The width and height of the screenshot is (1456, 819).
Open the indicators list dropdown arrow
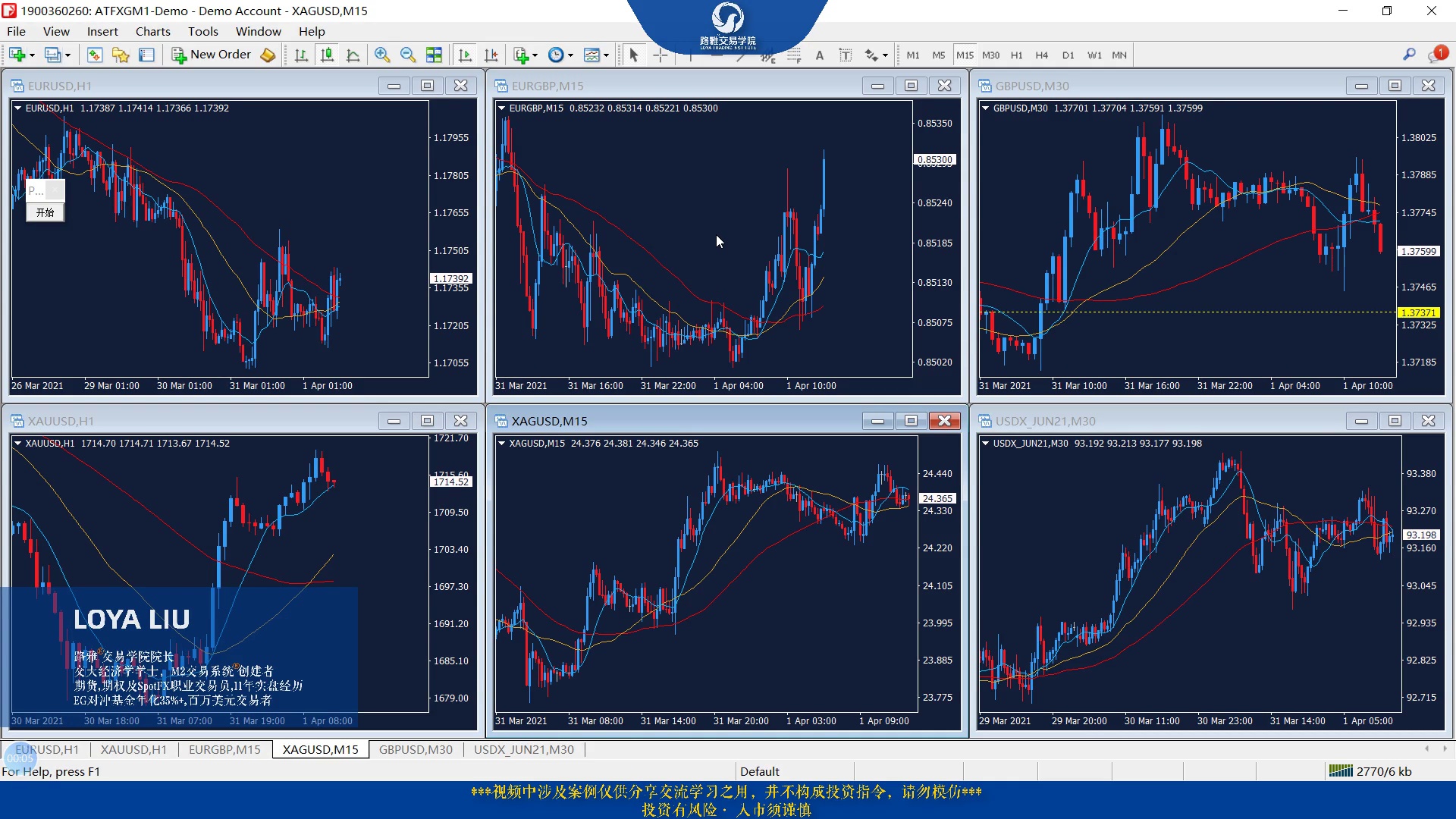pyautogui.click(x=535, y=55)
